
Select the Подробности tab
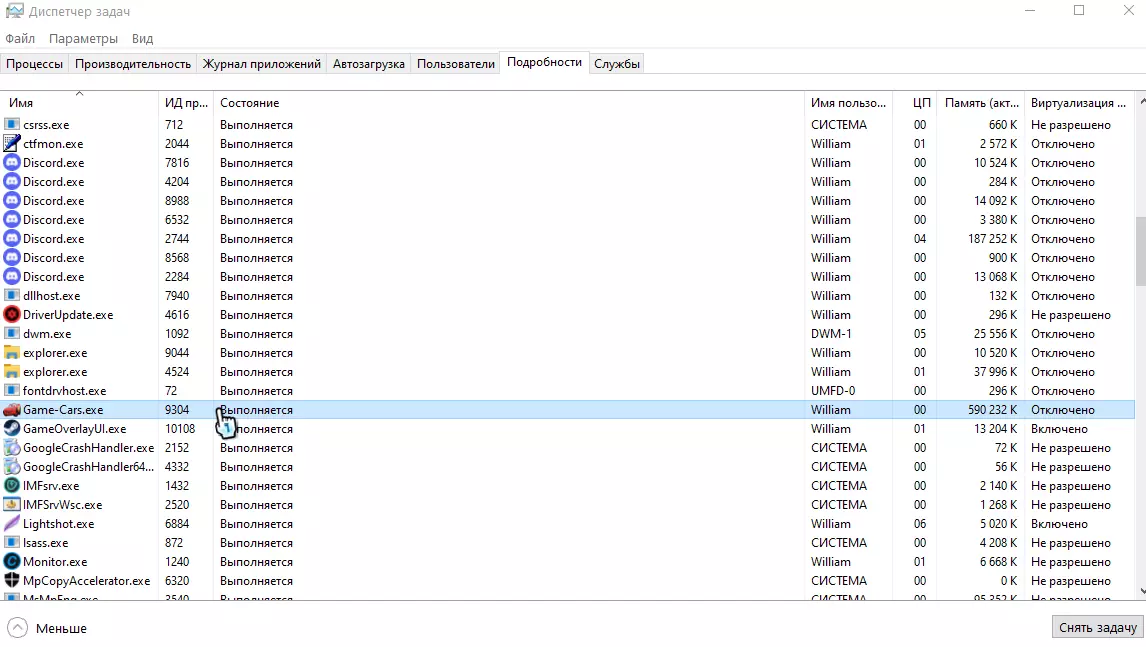[544, 62]
